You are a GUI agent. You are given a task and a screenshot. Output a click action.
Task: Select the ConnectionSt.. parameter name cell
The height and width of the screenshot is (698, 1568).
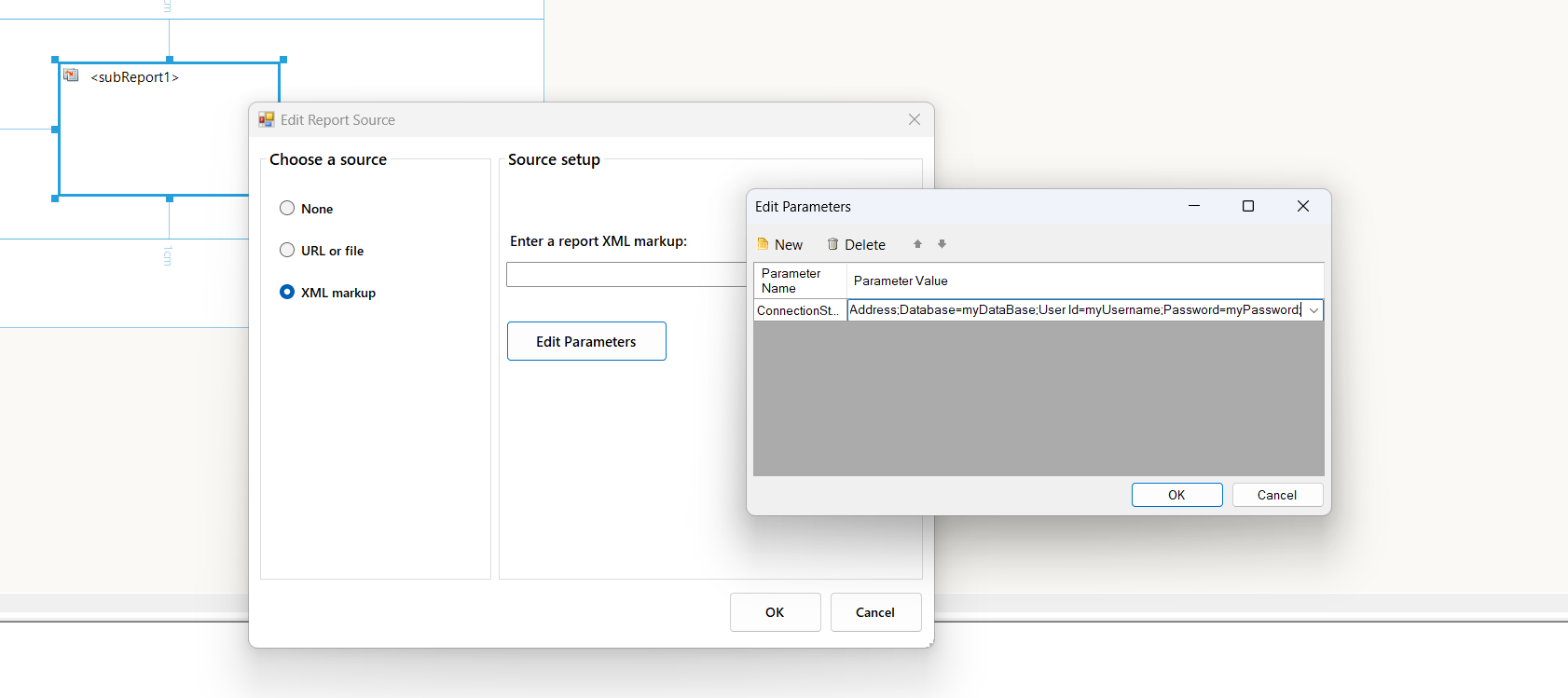(x=799, y=310)
